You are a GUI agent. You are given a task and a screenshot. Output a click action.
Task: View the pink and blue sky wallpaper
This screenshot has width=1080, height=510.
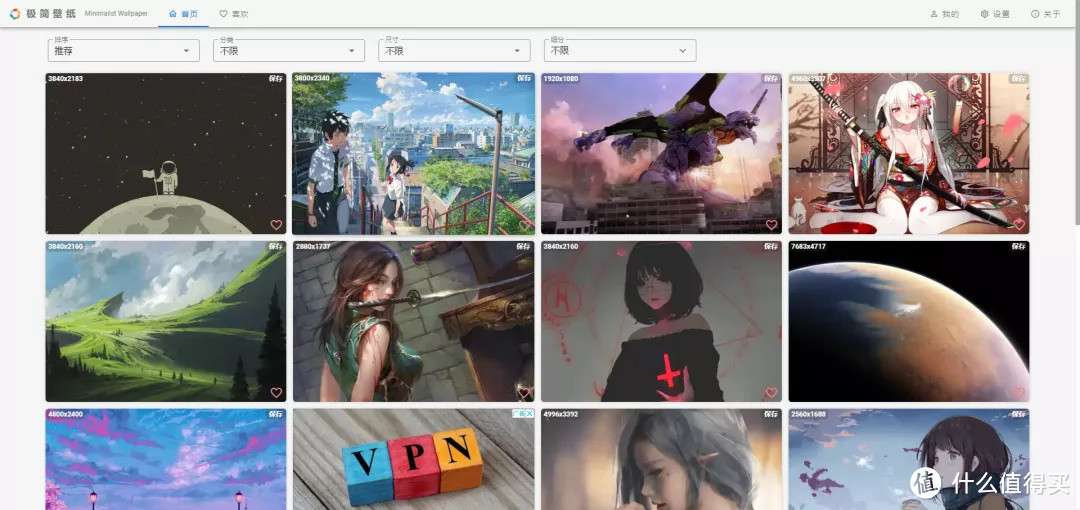(x=166, y=459)
